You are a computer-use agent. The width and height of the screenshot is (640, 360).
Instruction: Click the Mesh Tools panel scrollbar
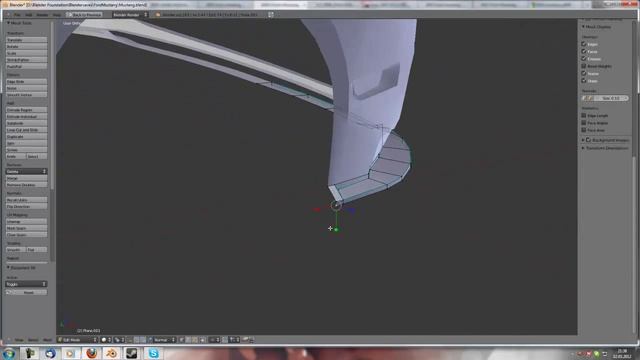point(52,105)
